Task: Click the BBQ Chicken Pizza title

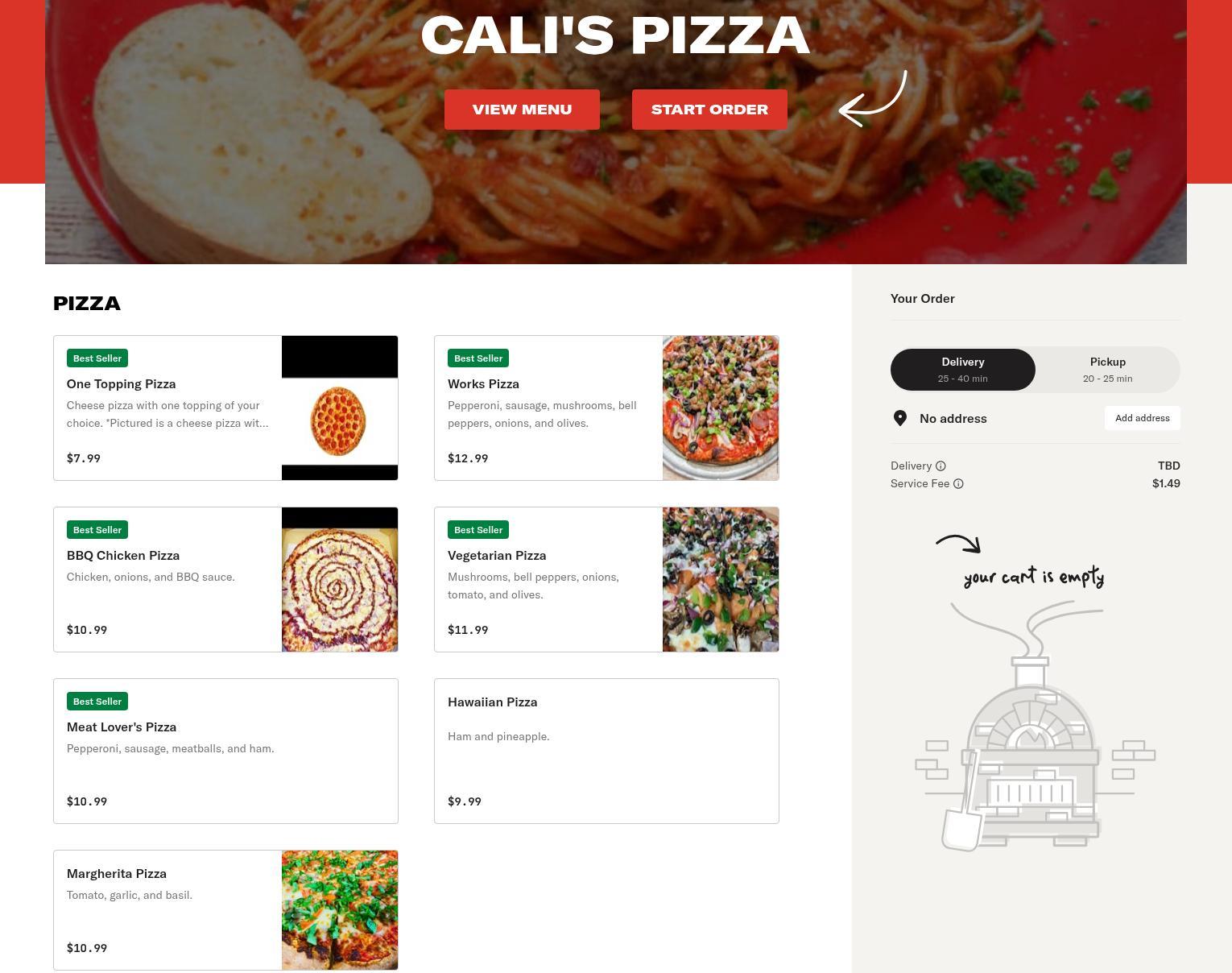Action: (123, 556)
